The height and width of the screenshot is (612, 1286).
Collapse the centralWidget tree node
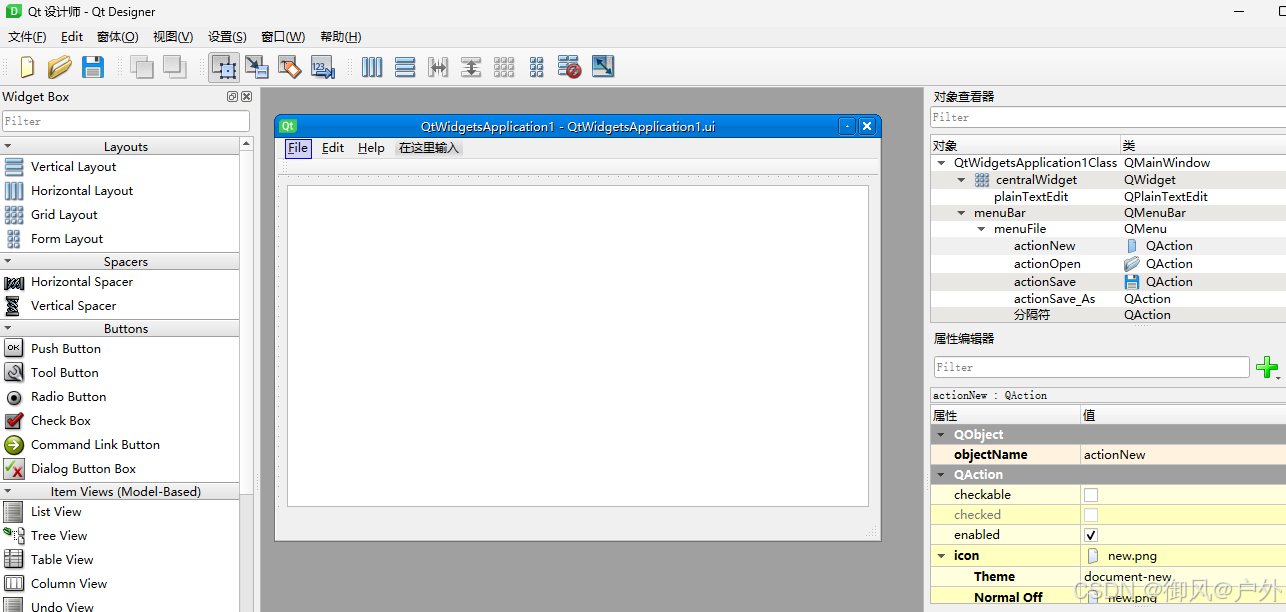click(x=961, y=180)
